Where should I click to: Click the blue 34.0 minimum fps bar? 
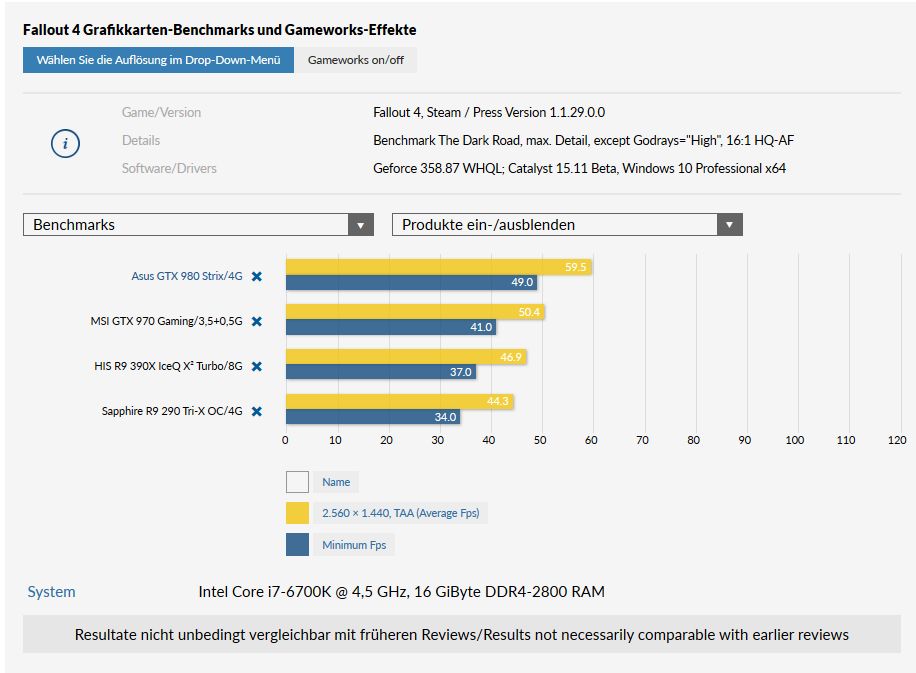pyautogui.click(x=373, y=417)
